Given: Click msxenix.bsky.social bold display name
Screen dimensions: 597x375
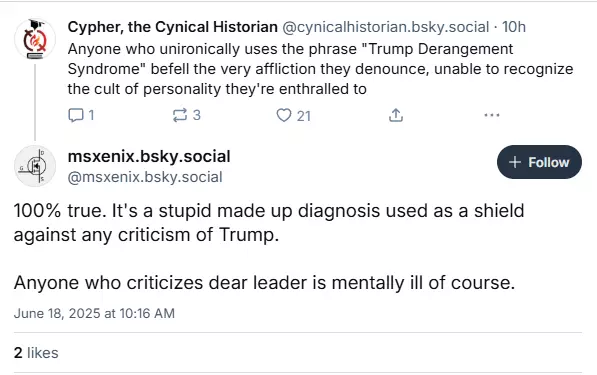Looking at the screenshot, I should (x=149, y=156).
